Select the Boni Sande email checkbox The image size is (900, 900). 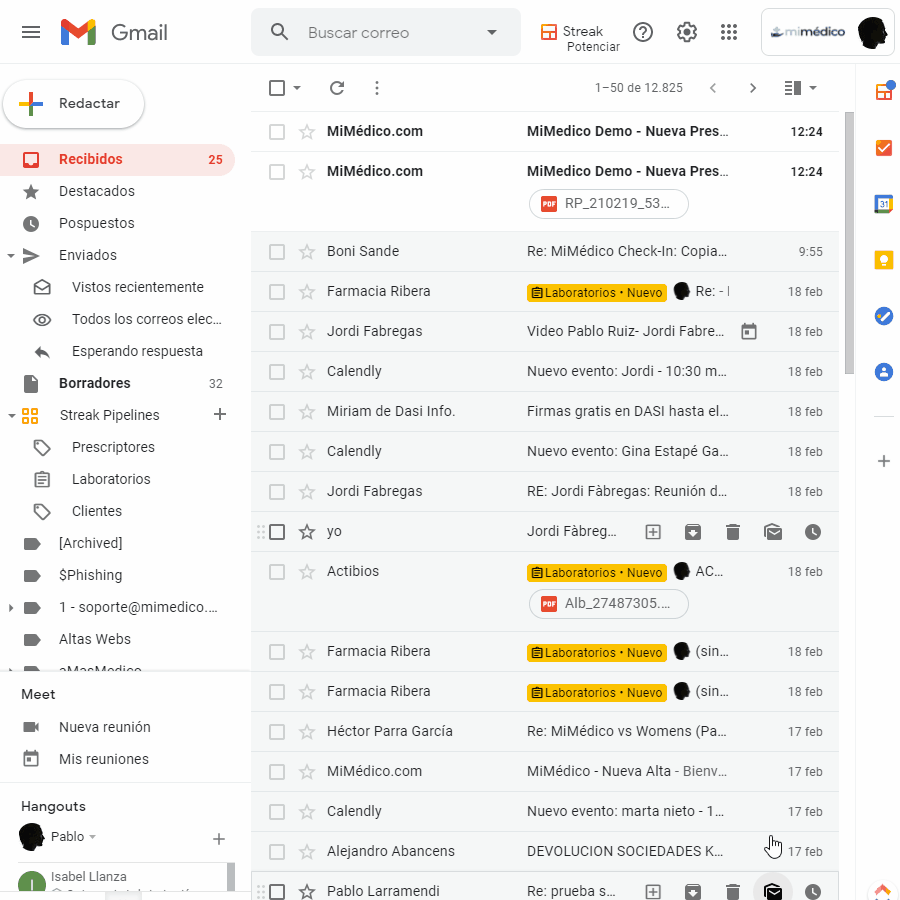point(277,252)
